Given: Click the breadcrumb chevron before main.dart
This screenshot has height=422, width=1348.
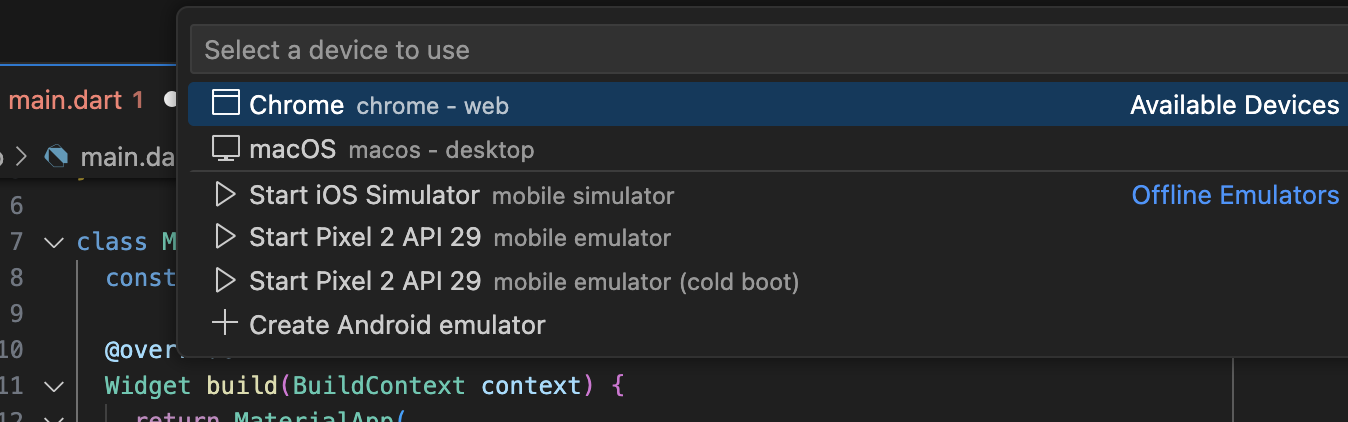Looking at the screenshot, I should (24, 156).
